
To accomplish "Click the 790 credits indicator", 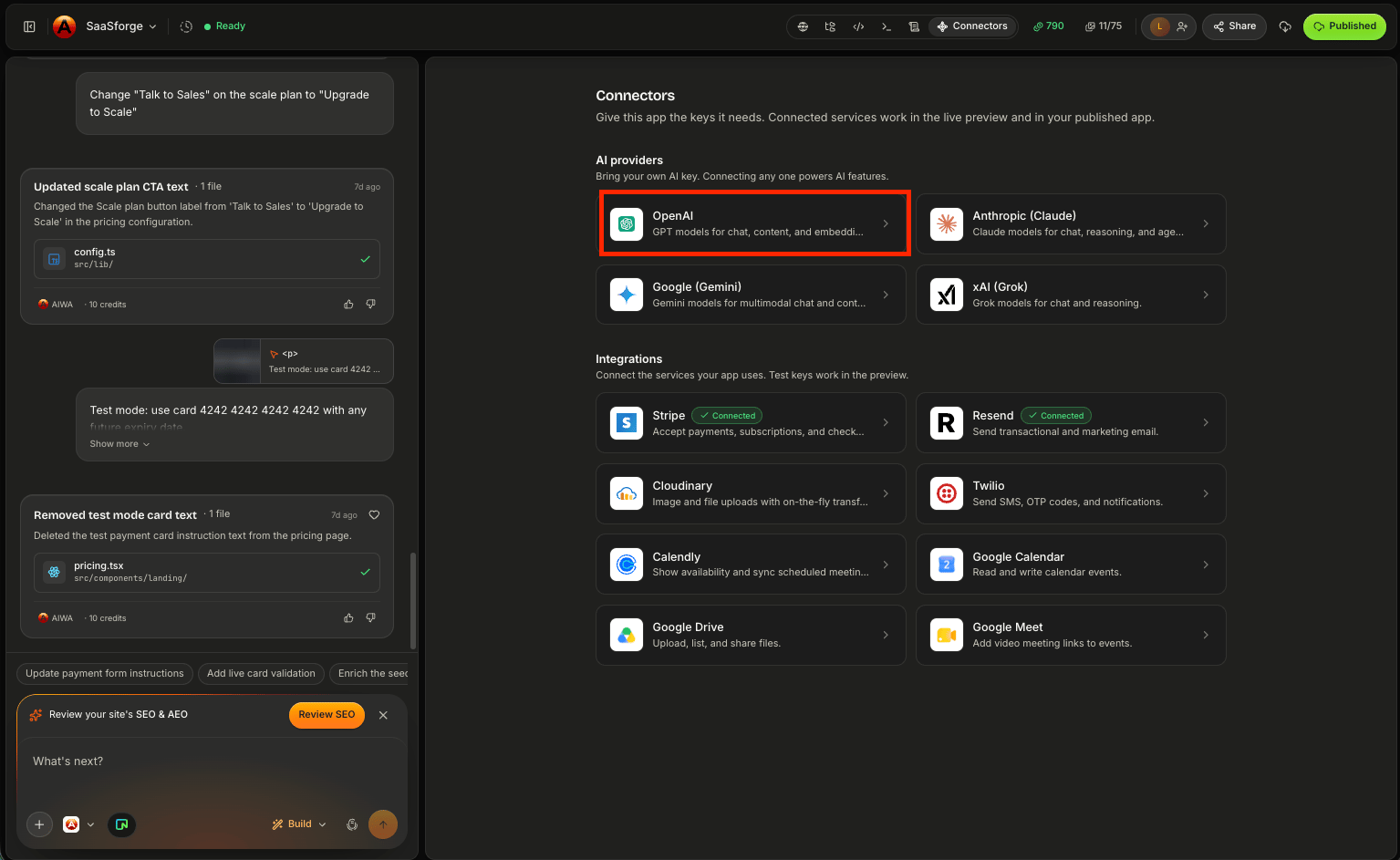I will [1049, 26].
